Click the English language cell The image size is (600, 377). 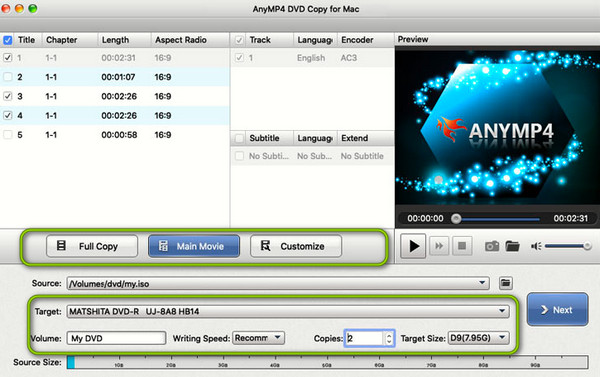(311, 58)
